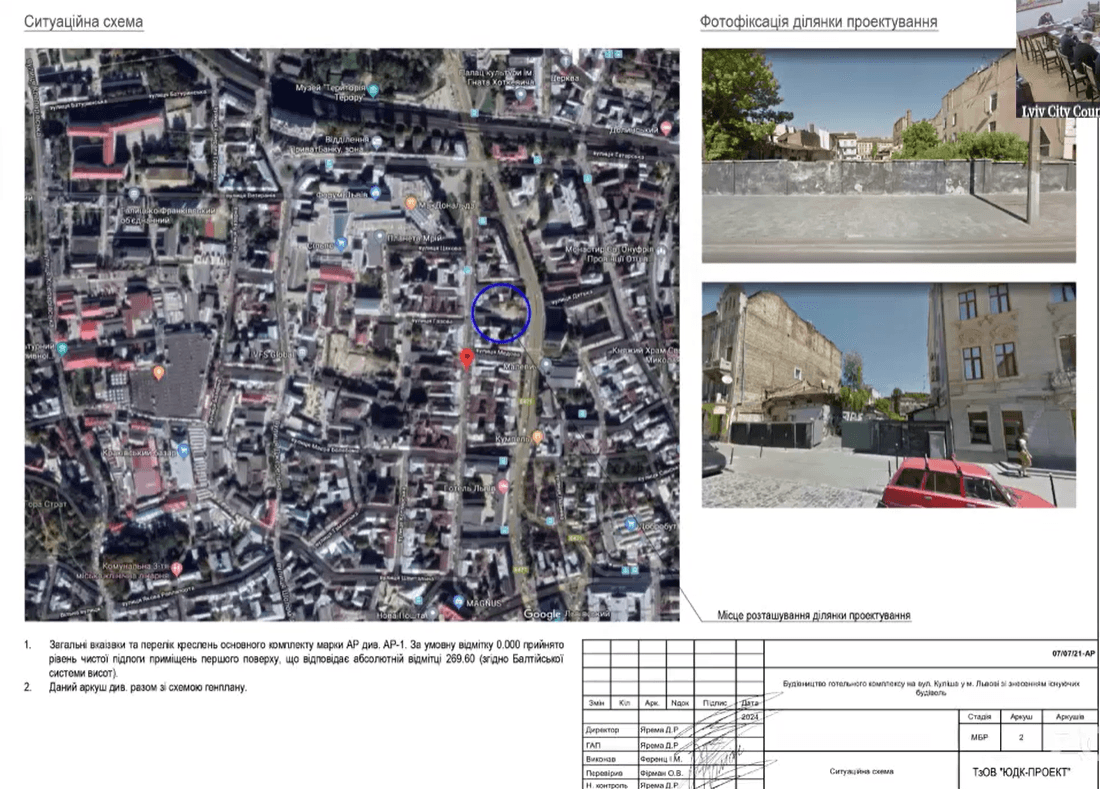Select the Сільпо supermarket marker
Screen dimensions: 1100x789
341,243
